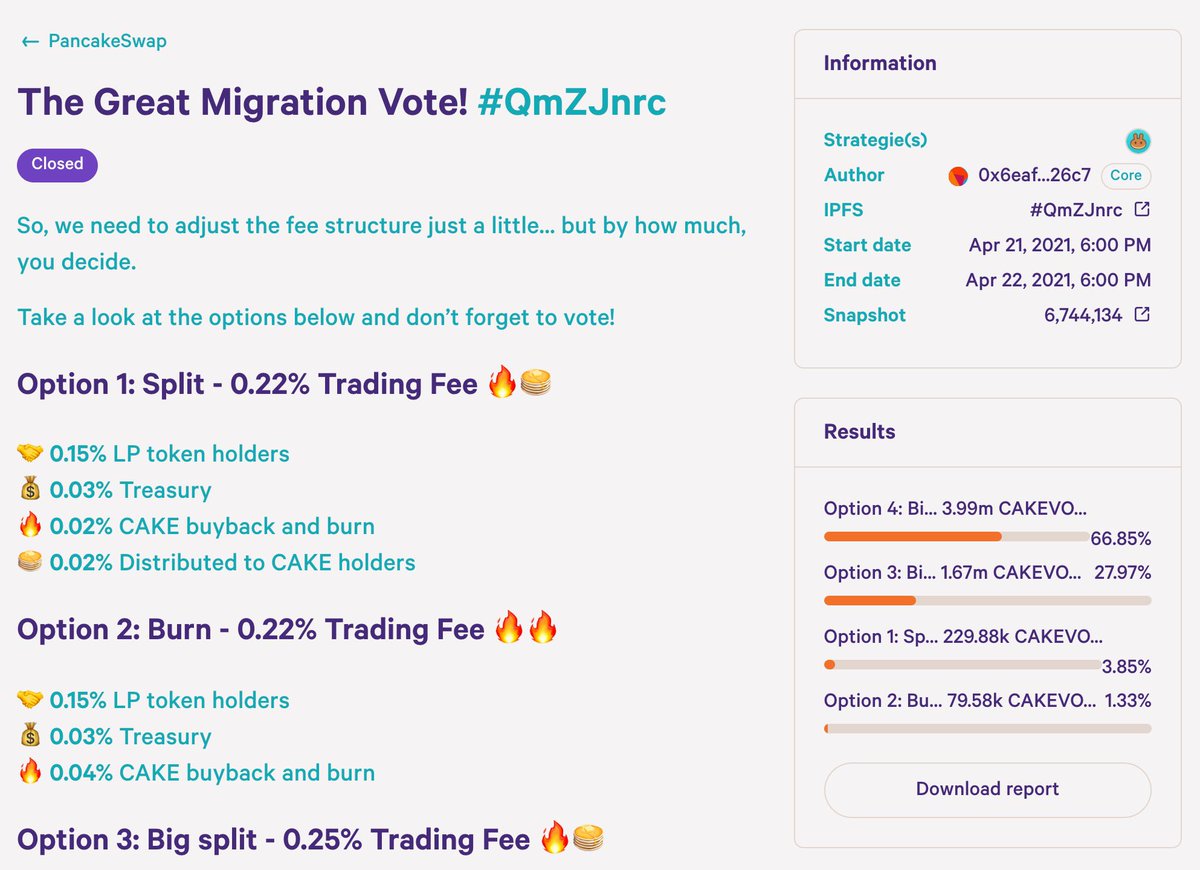The image size is (1200, 870).
Task: Open the #QmZJnrc link in title
Action: click(572, 102)
